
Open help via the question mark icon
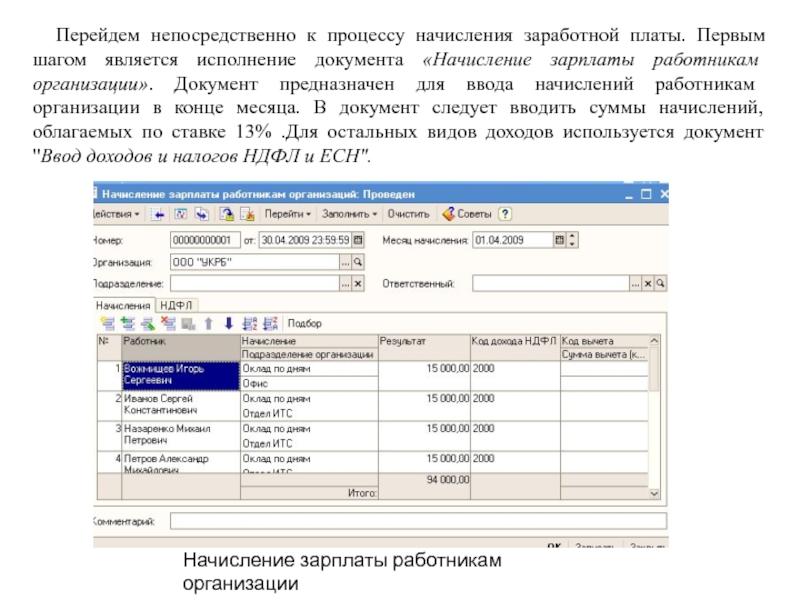505,214
